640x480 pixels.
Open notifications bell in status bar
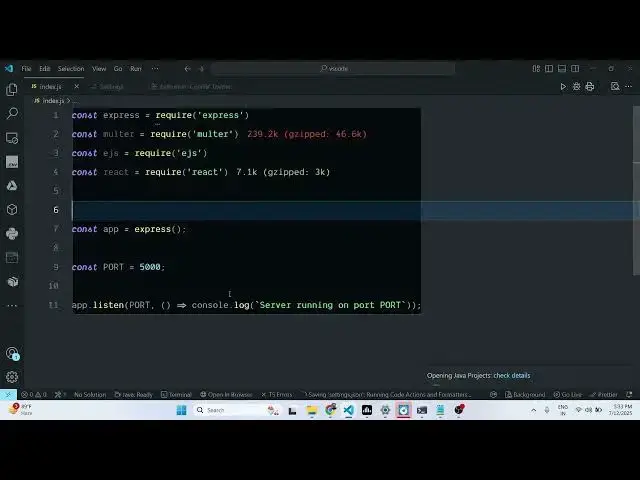click(x=629, y=394)
